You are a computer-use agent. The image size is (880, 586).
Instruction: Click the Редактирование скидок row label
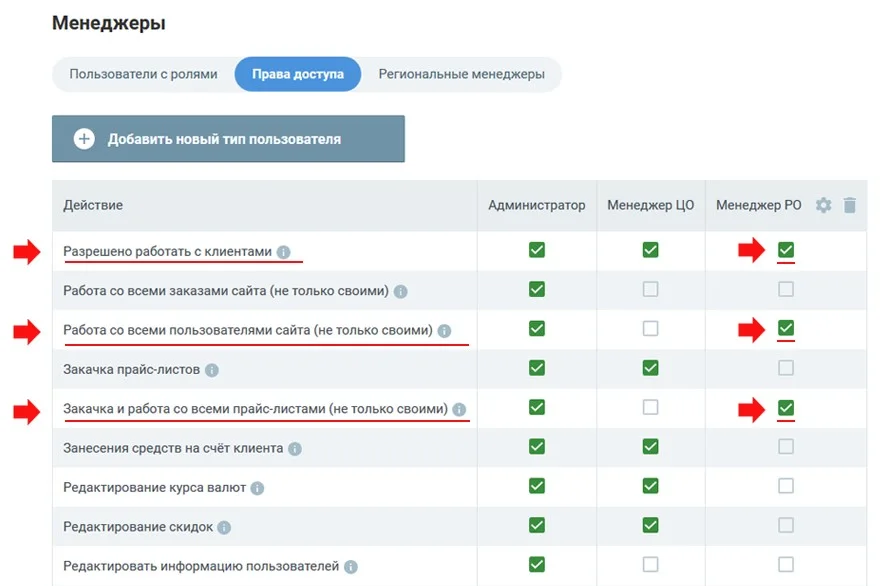point(138,527)
